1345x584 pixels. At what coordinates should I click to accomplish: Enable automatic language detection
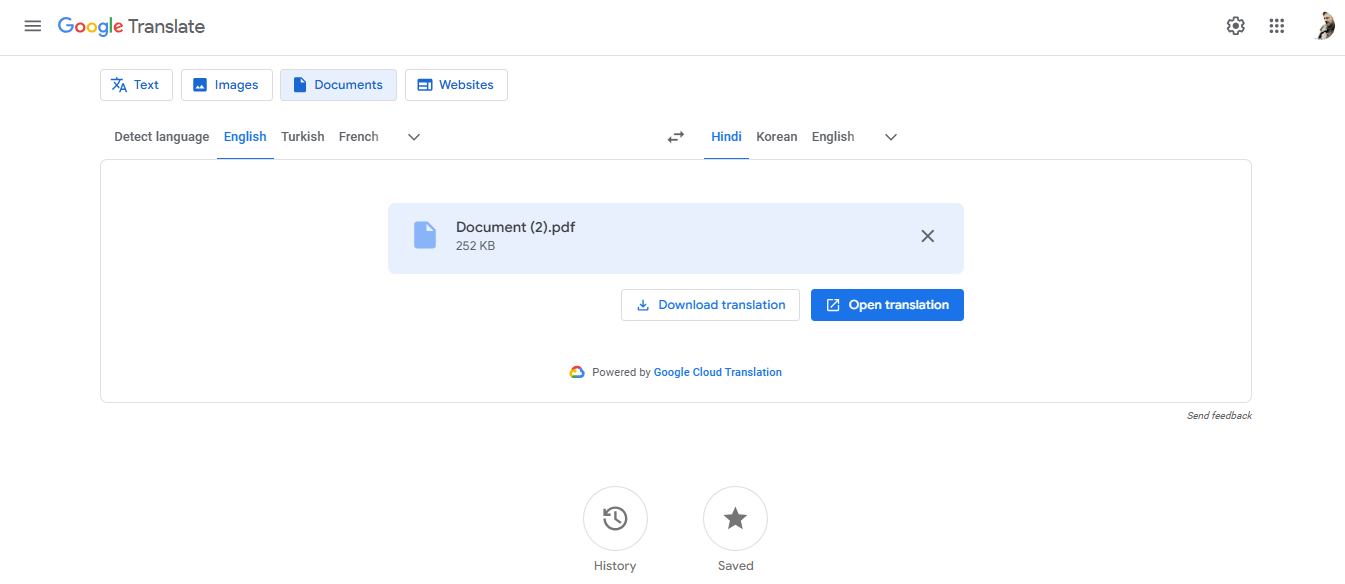(161, 136)
